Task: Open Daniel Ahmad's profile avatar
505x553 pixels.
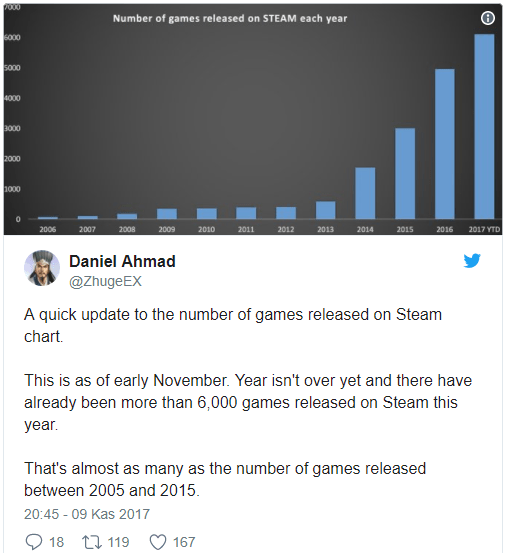Action: point(42,268)
